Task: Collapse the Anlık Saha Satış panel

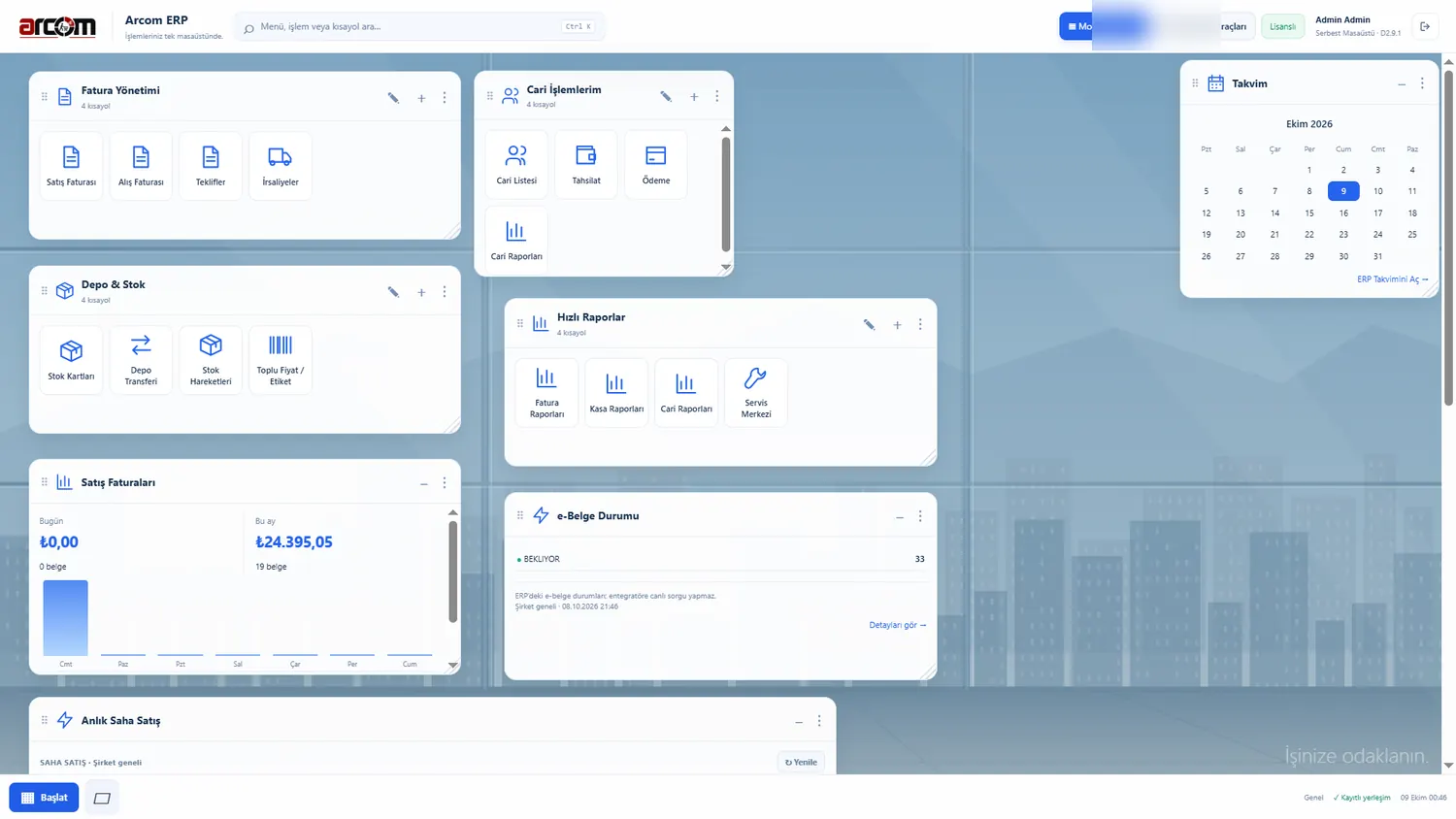Action: click(x=799, y=722)
